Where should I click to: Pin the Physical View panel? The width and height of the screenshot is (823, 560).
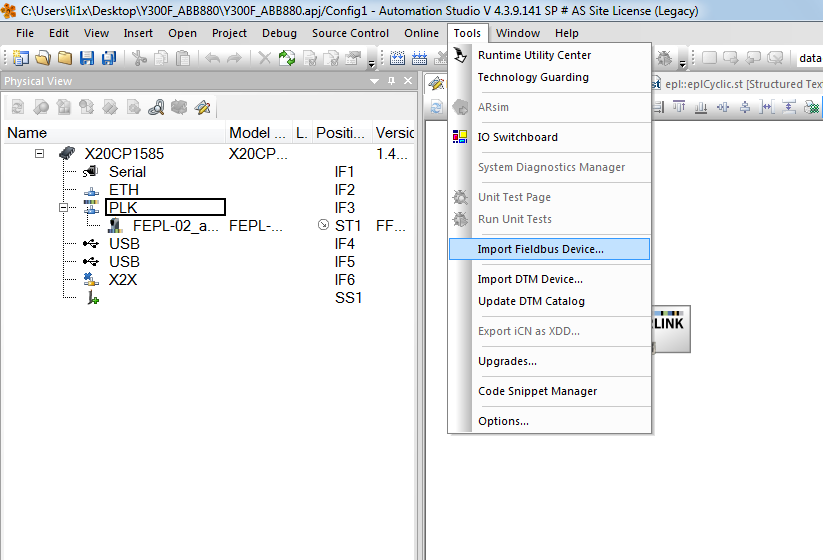tap(391, 81)
